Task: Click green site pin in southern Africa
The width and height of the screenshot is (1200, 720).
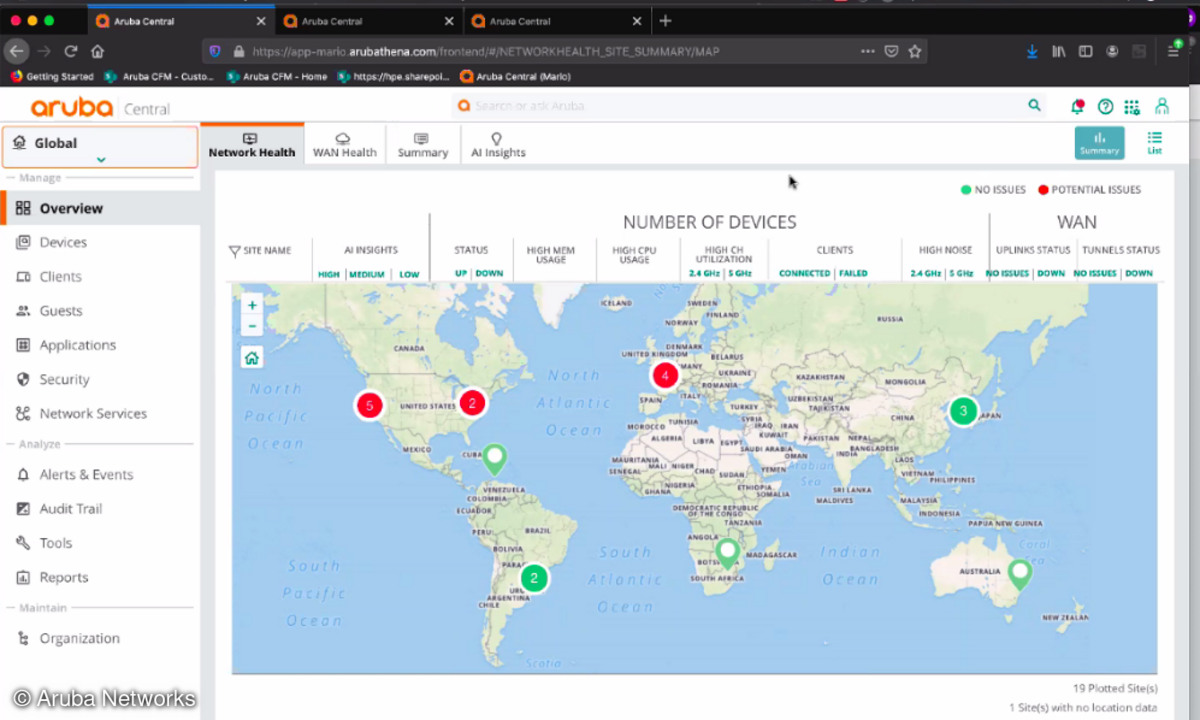Action: tap(728, 552)
